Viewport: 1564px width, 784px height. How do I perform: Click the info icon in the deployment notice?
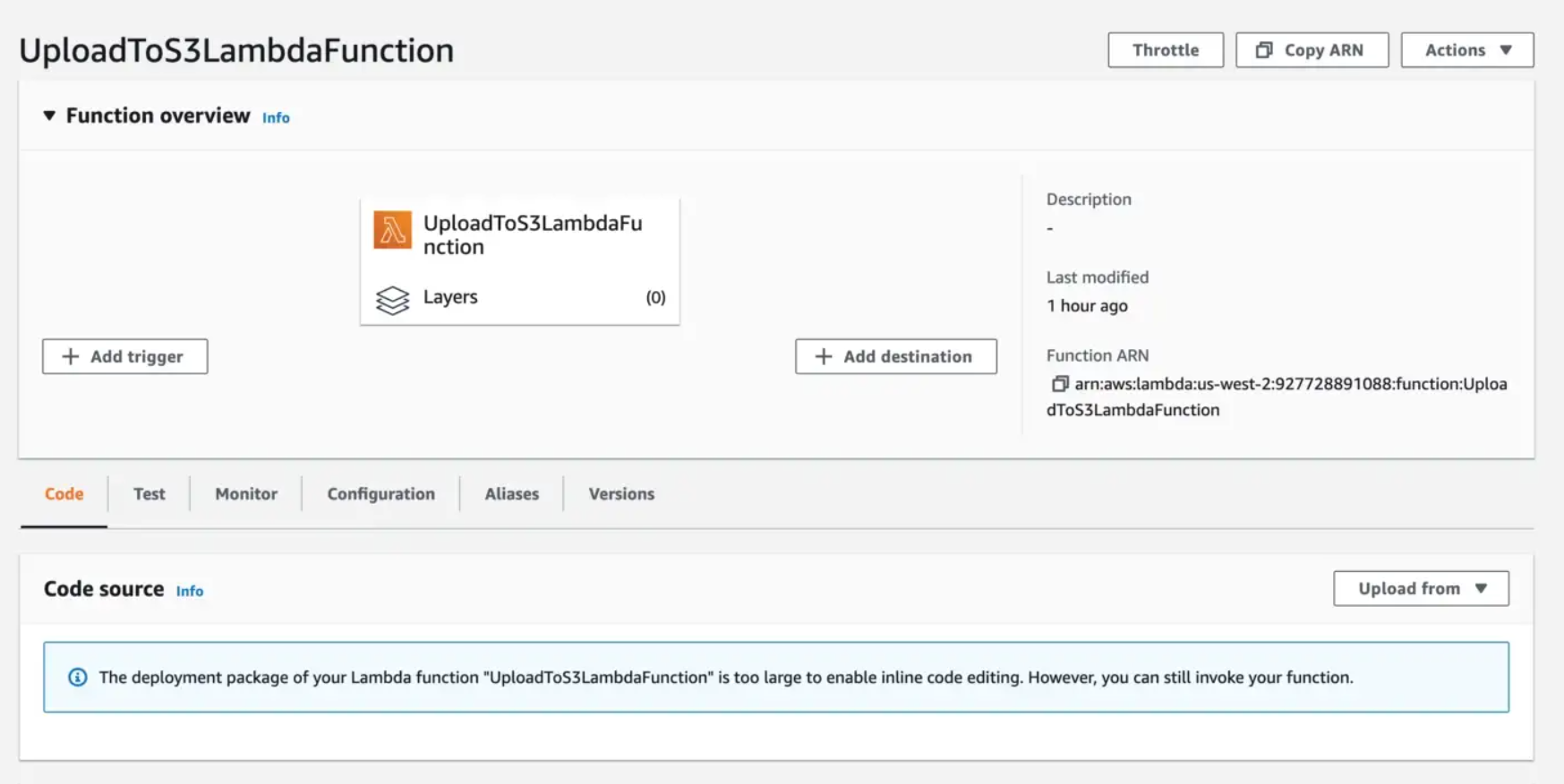pyautogui.click(x=78, y=677)
